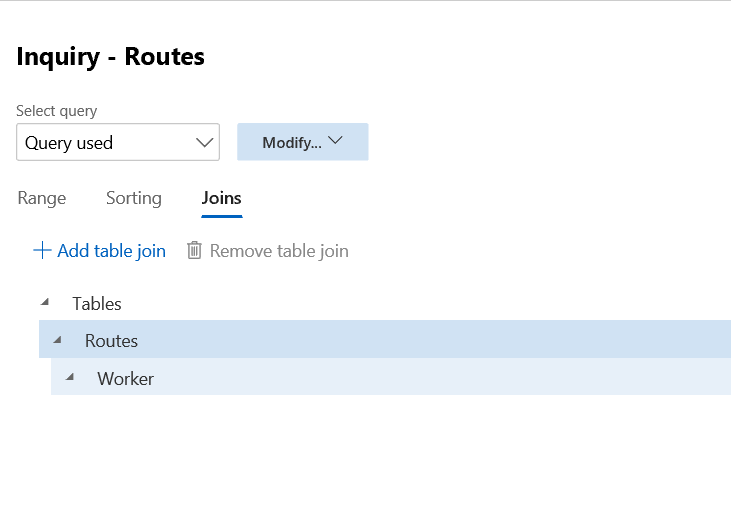Expand the Modify button's chevron arrow
731x511 pixels.
coord(336,142)
